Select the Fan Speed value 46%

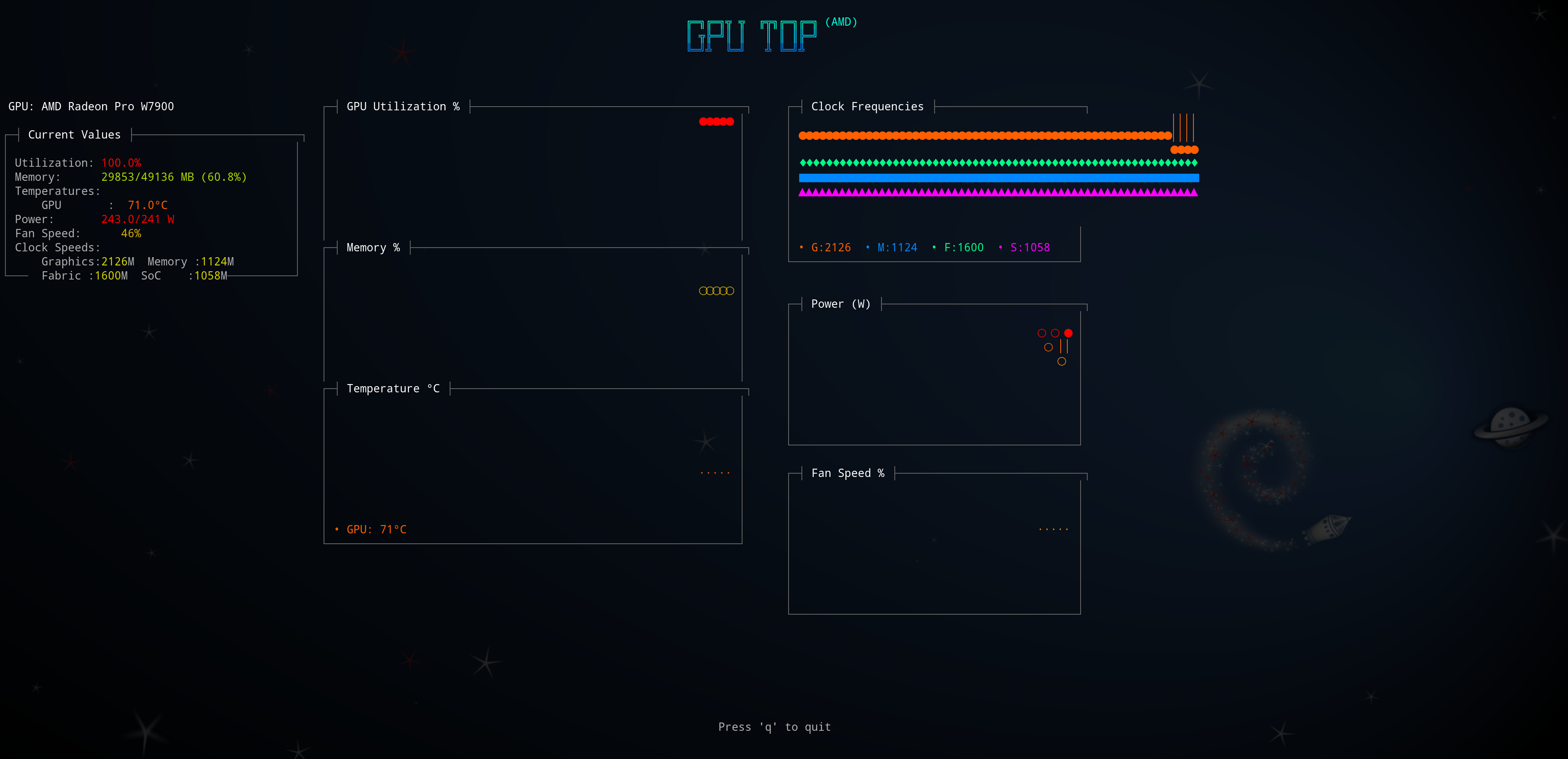(x=131, y=233)
